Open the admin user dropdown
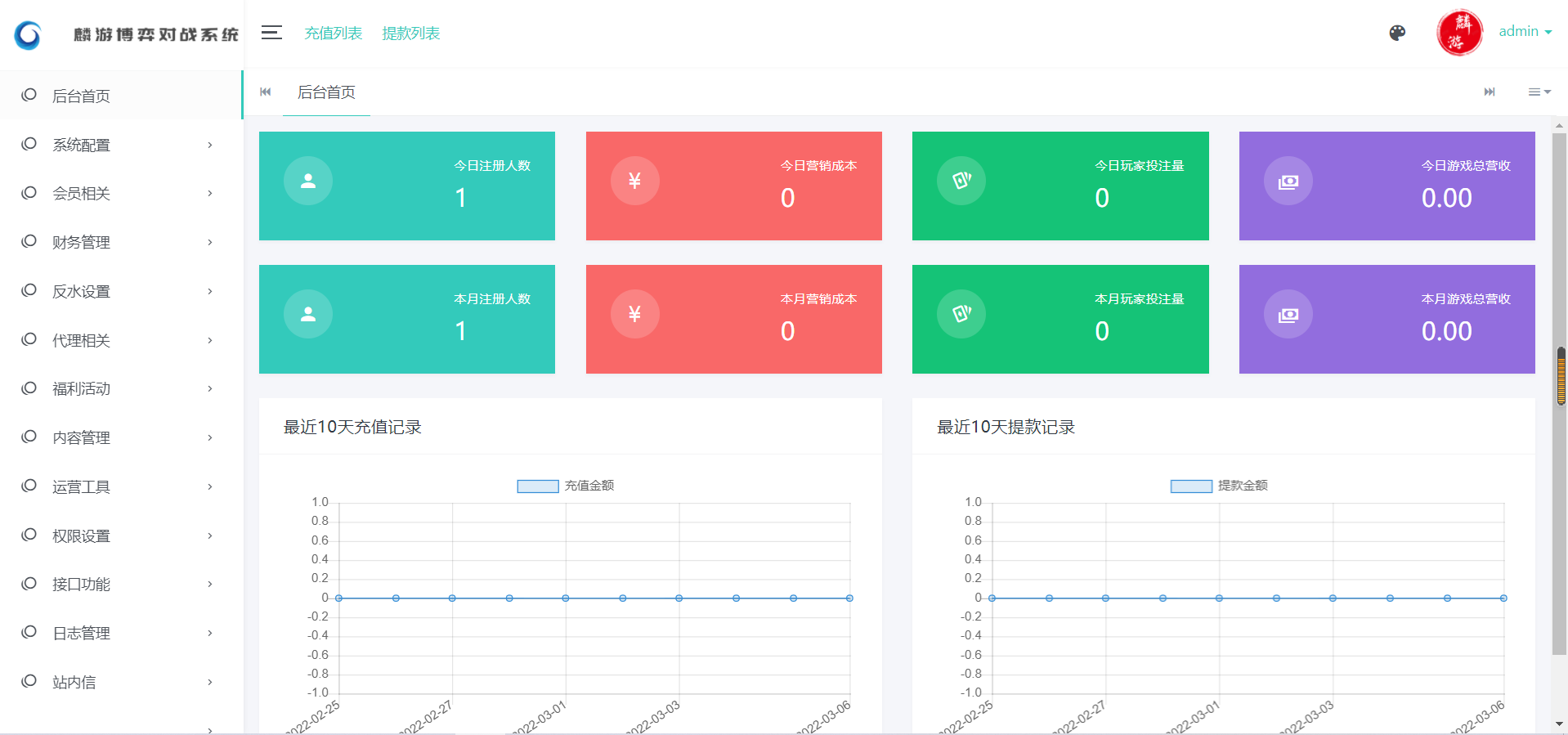This screenshot has height=735, width=1568. tap(1525, 32)
